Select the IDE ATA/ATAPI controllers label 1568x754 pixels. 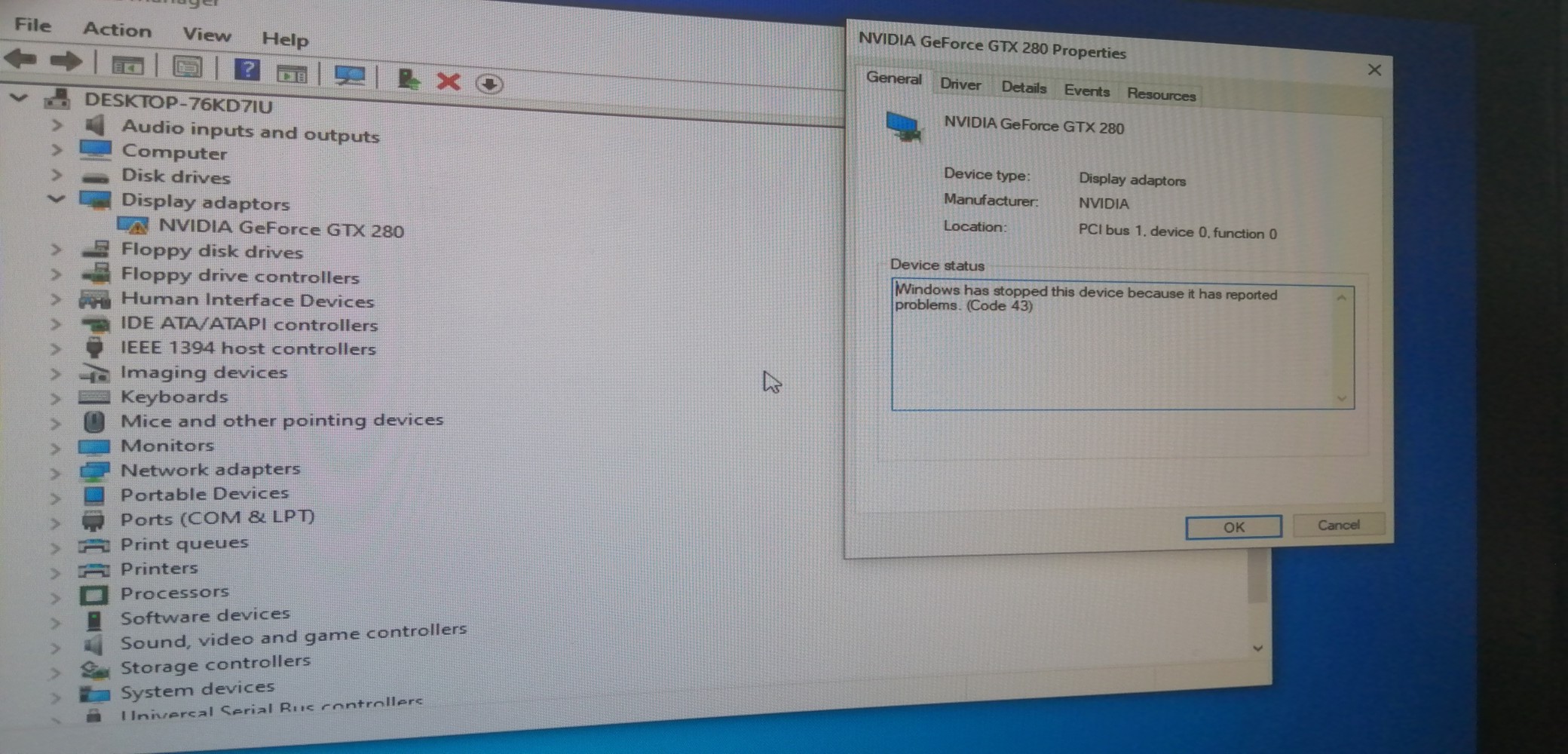pos(250,324)
